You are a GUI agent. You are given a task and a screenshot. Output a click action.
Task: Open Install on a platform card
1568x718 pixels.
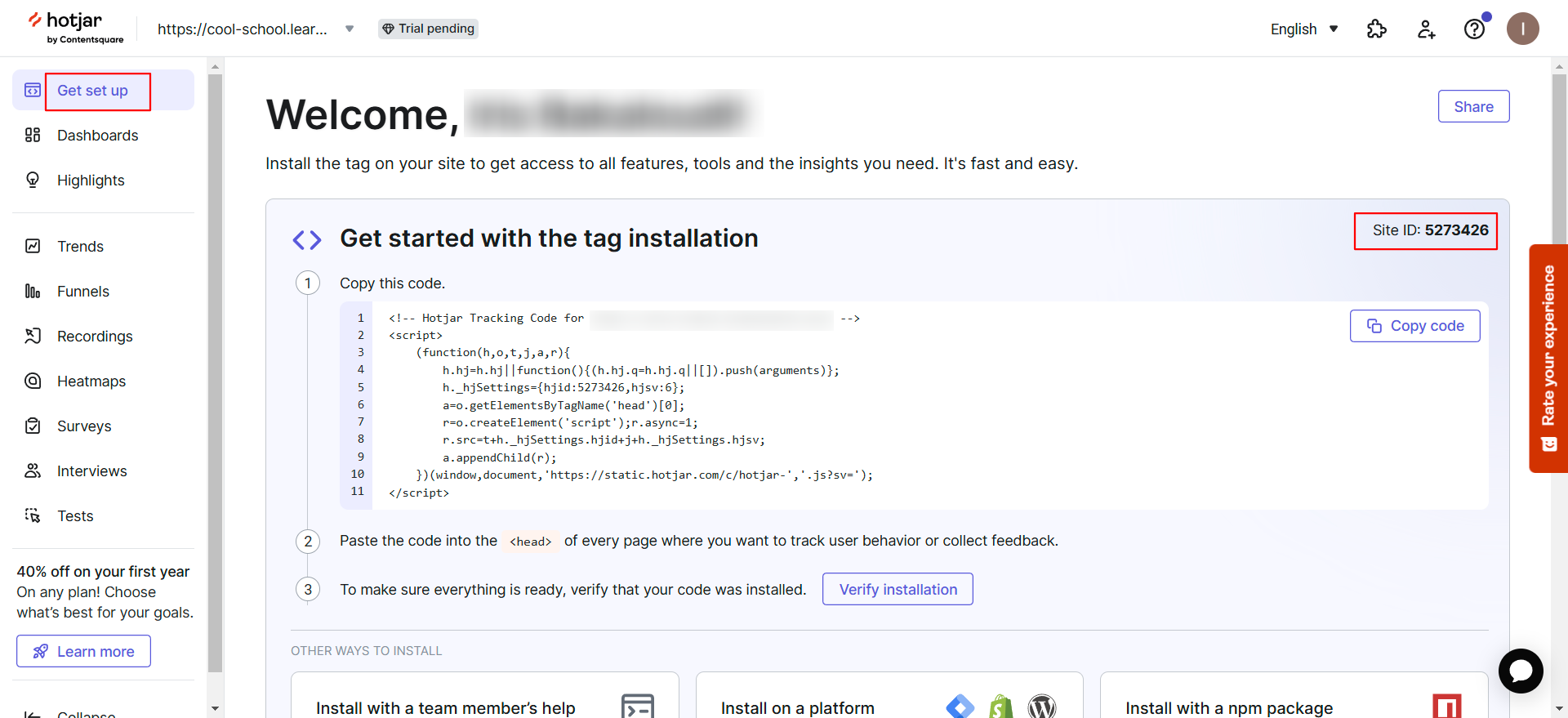click(889, 695)
